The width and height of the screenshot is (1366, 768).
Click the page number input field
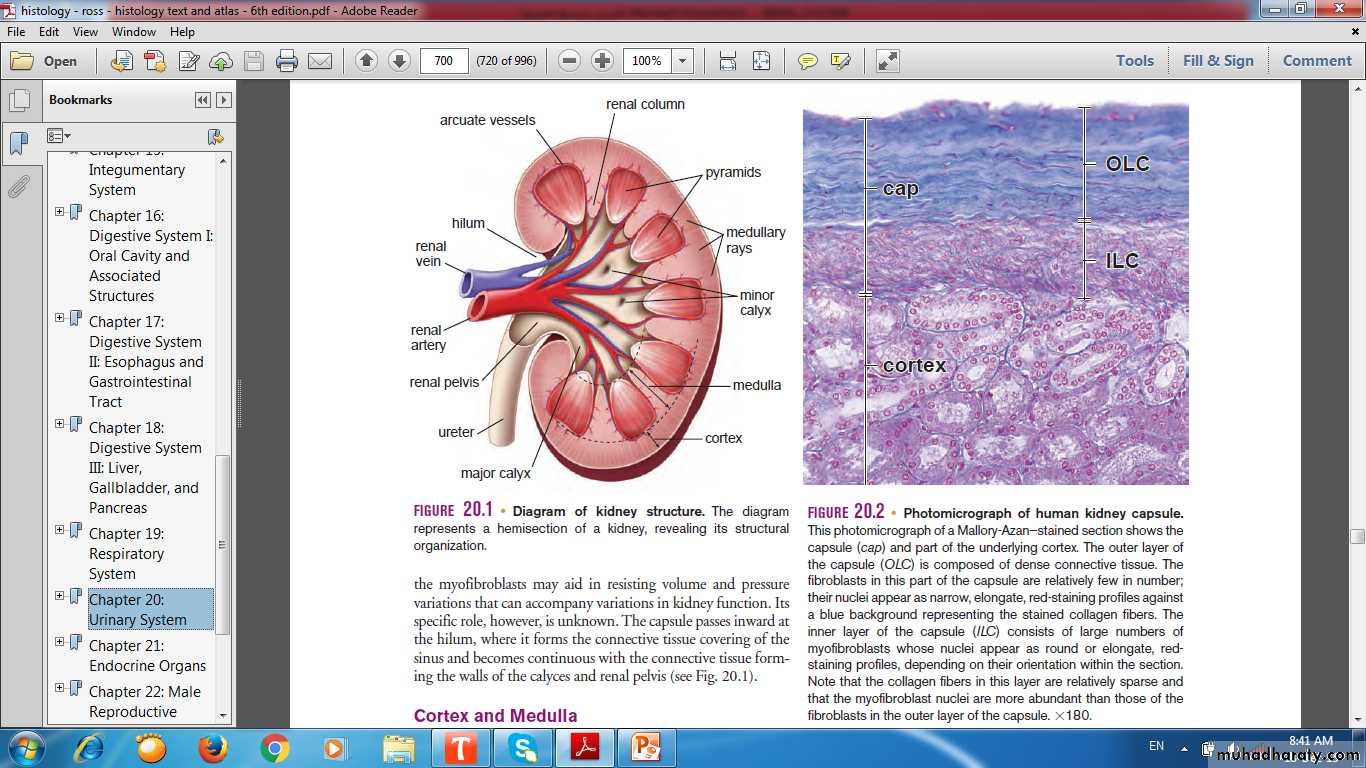point(444,61)
